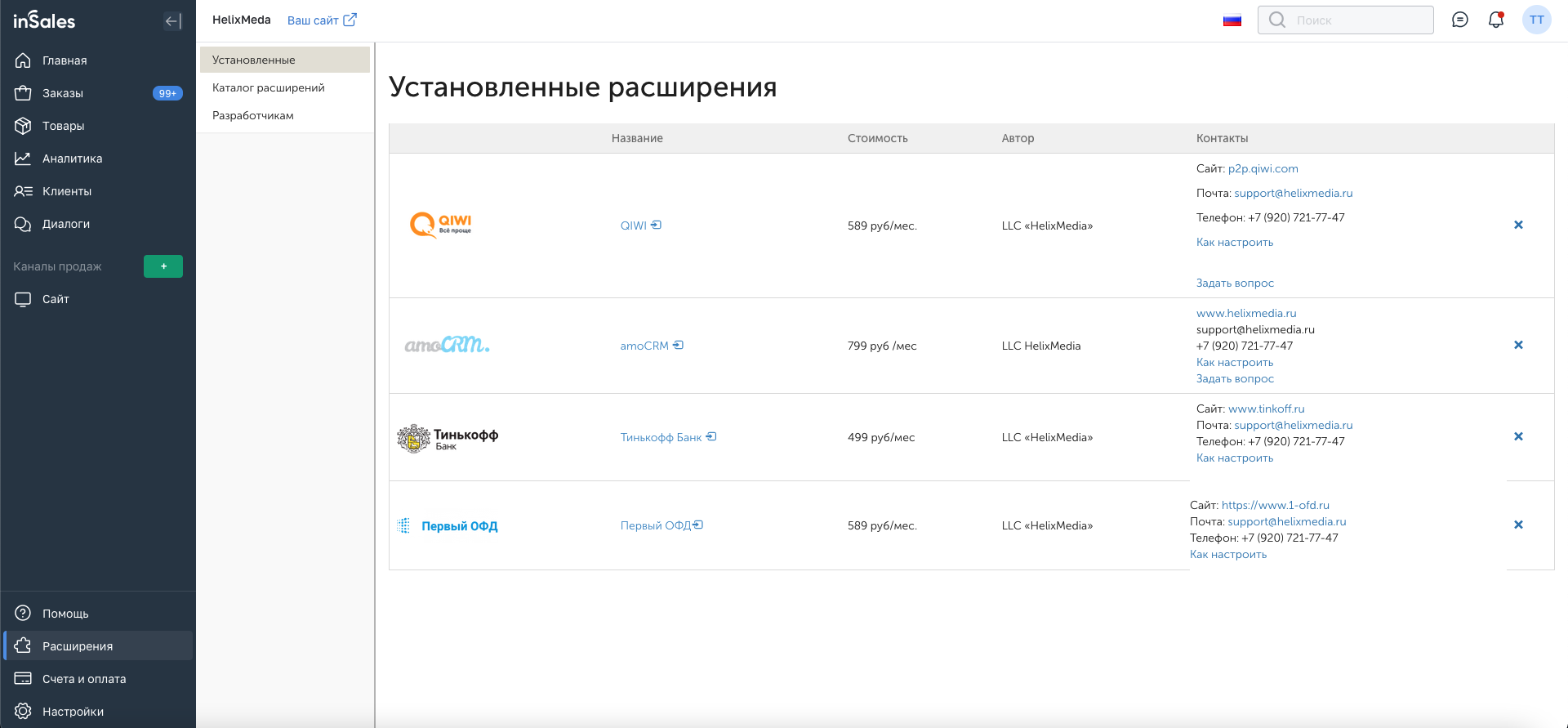Open the inSales logo home link
Viewport: 1568px width, 728px height.
click(44, 20)
